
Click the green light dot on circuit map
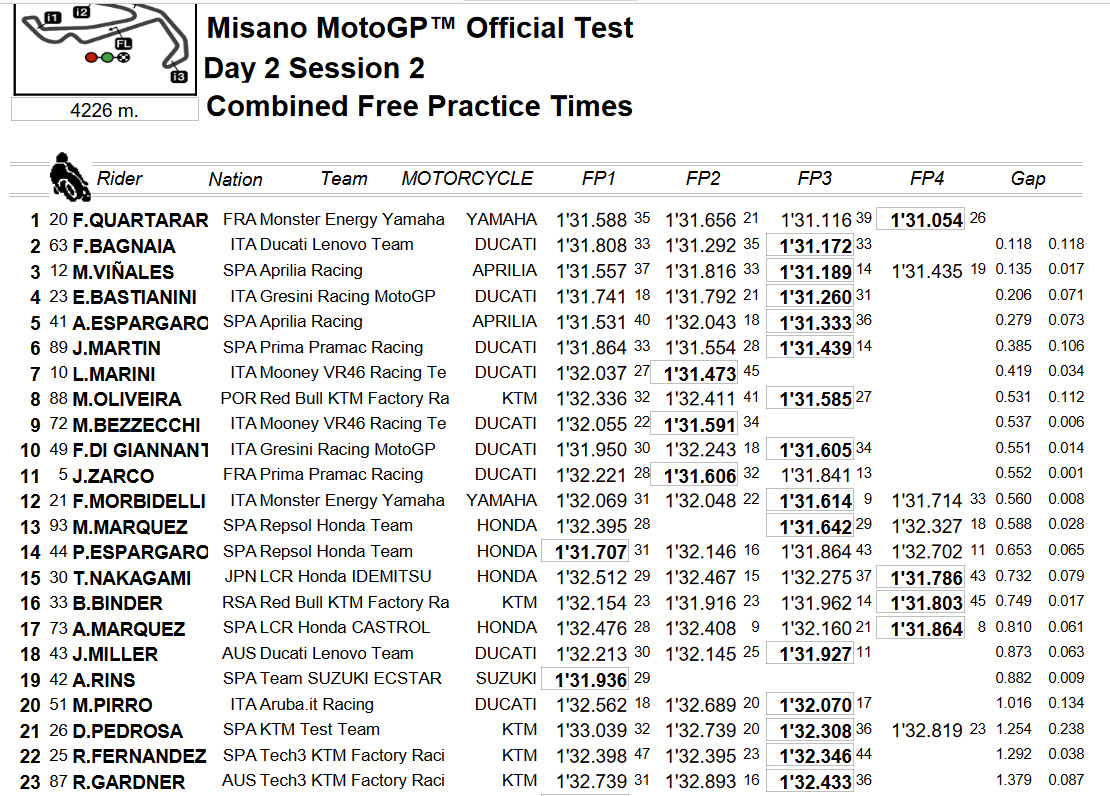(x=106, y=57)
